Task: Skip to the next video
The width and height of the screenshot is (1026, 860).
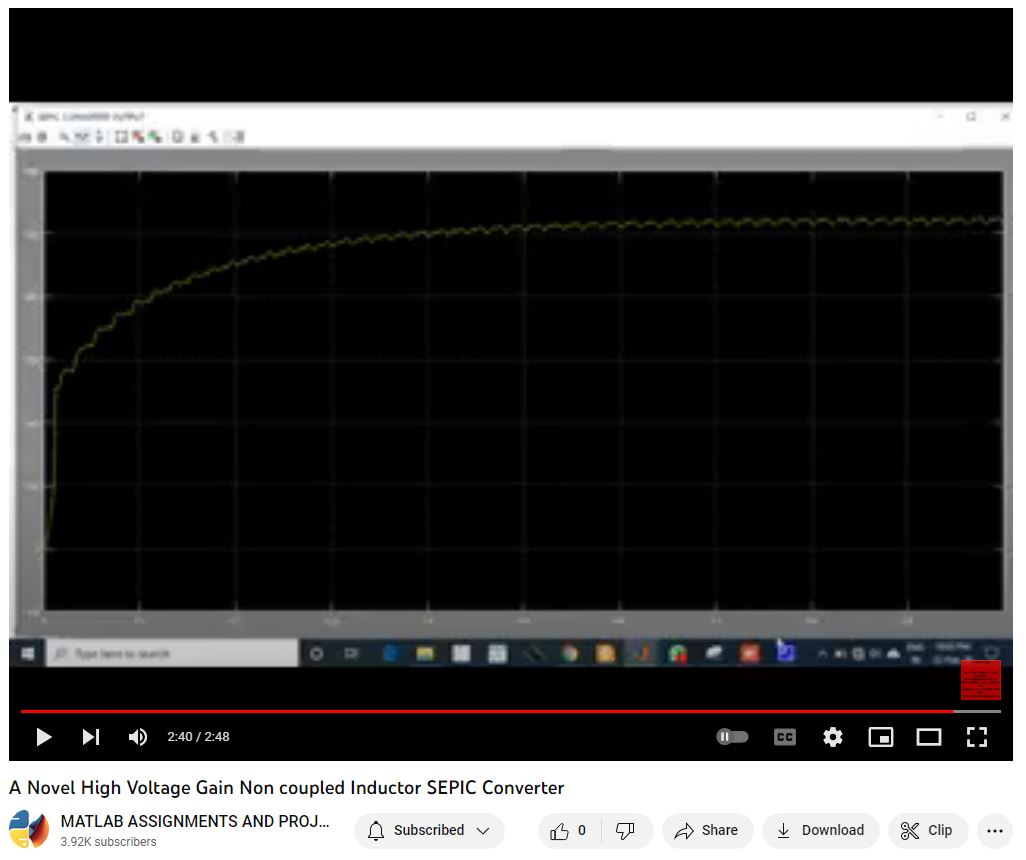Action: 91,737
